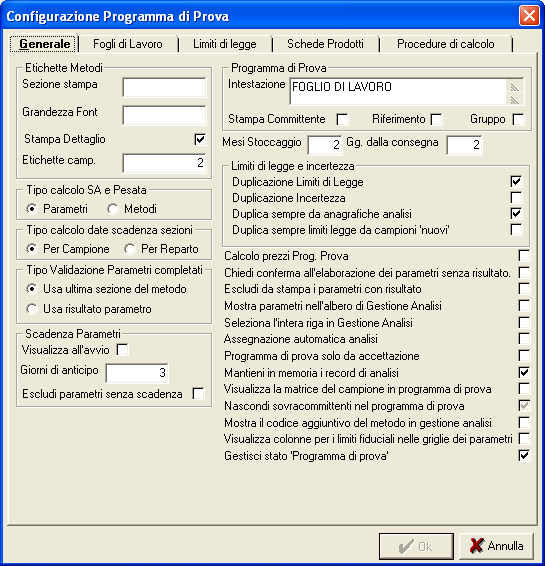
Task: Select the Schede Prodotti tab
Action: [x=325, y=44]
